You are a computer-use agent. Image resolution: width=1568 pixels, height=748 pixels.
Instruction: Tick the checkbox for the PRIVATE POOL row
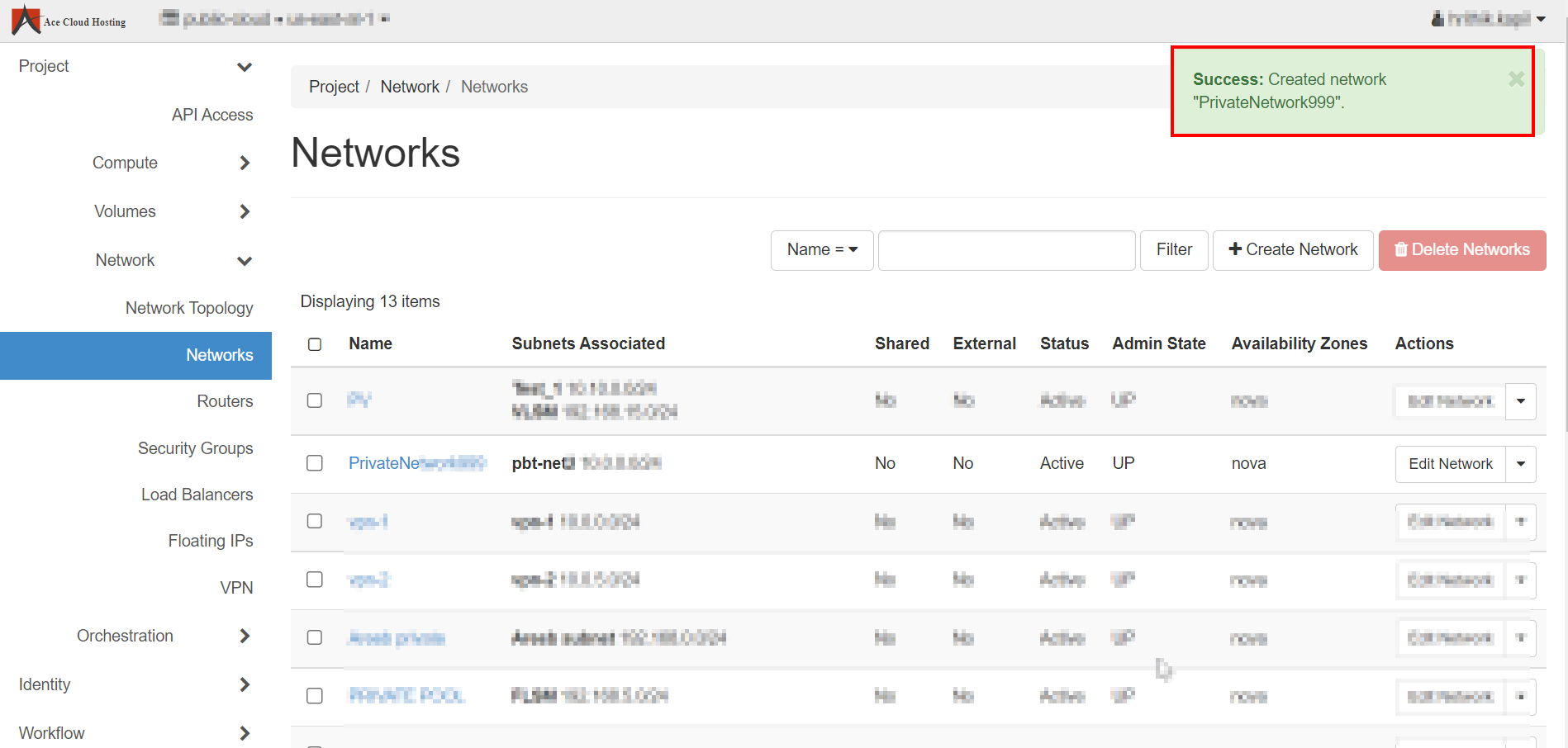[x=315, y=696]
